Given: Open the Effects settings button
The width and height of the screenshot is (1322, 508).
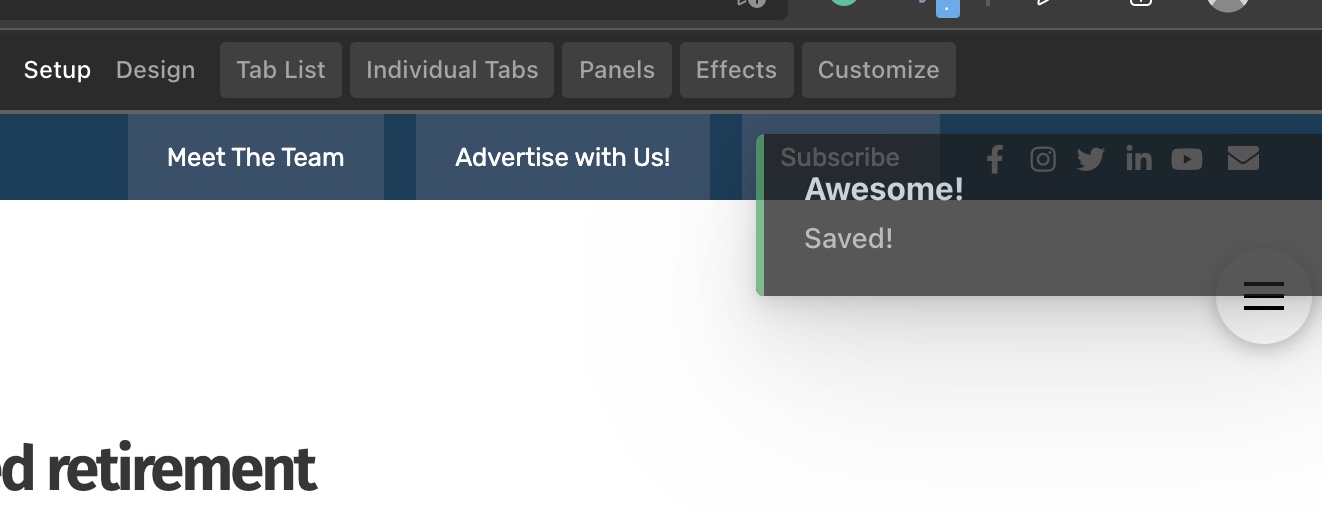Looking at the screenshot, I should pos(736,70).
